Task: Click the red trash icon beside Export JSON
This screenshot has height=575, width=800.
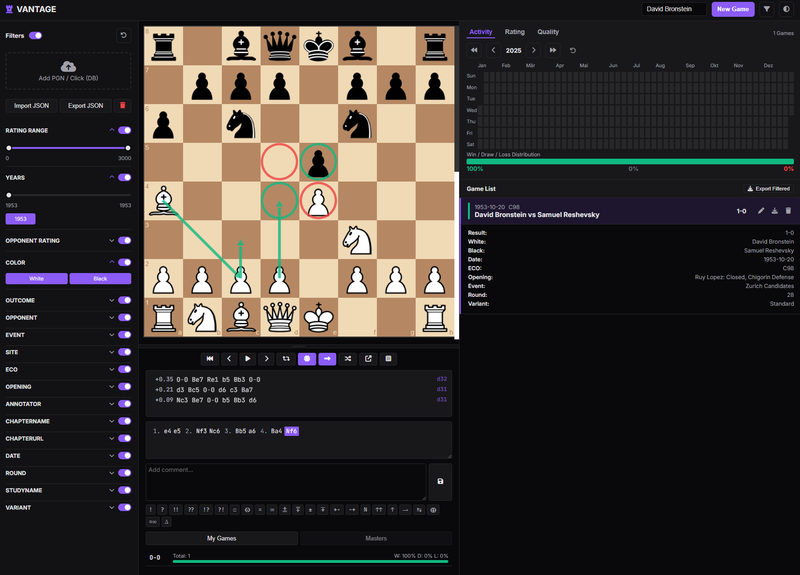Action: click(123, 105)
